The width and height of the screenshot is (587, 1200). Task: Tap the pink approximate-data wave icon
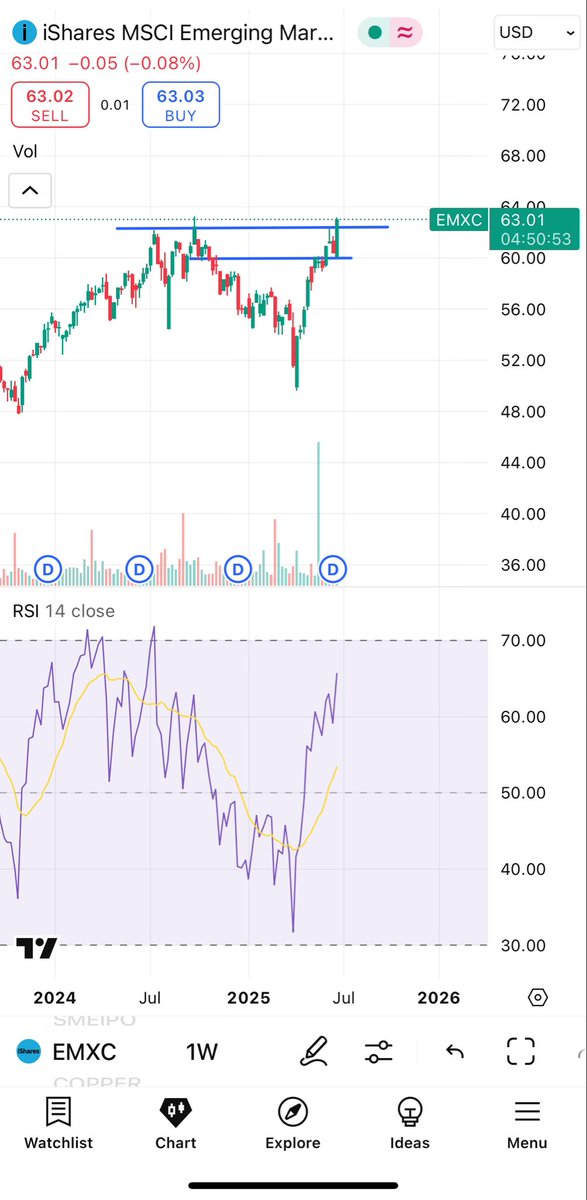pyautogui.click(x=405, y=33)
